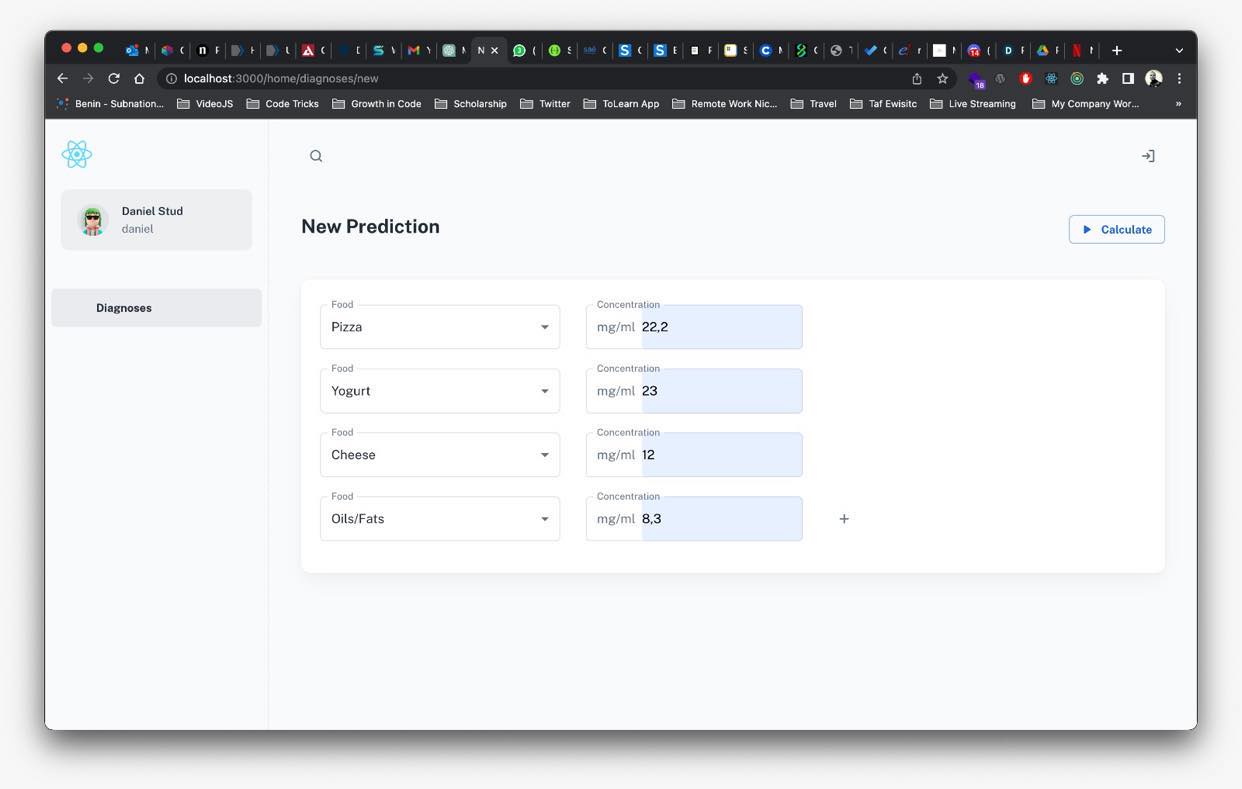Open the Cheese food dropdown
This screenshot has width=1242, height=789.
[440, 455]
